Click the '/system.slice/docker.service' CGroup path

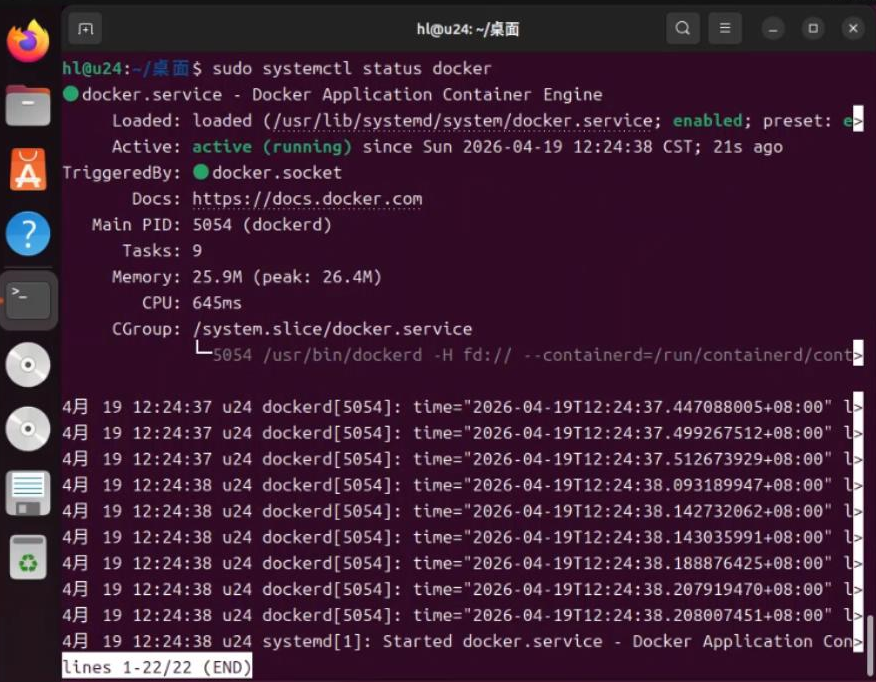(x=332, y=329)
